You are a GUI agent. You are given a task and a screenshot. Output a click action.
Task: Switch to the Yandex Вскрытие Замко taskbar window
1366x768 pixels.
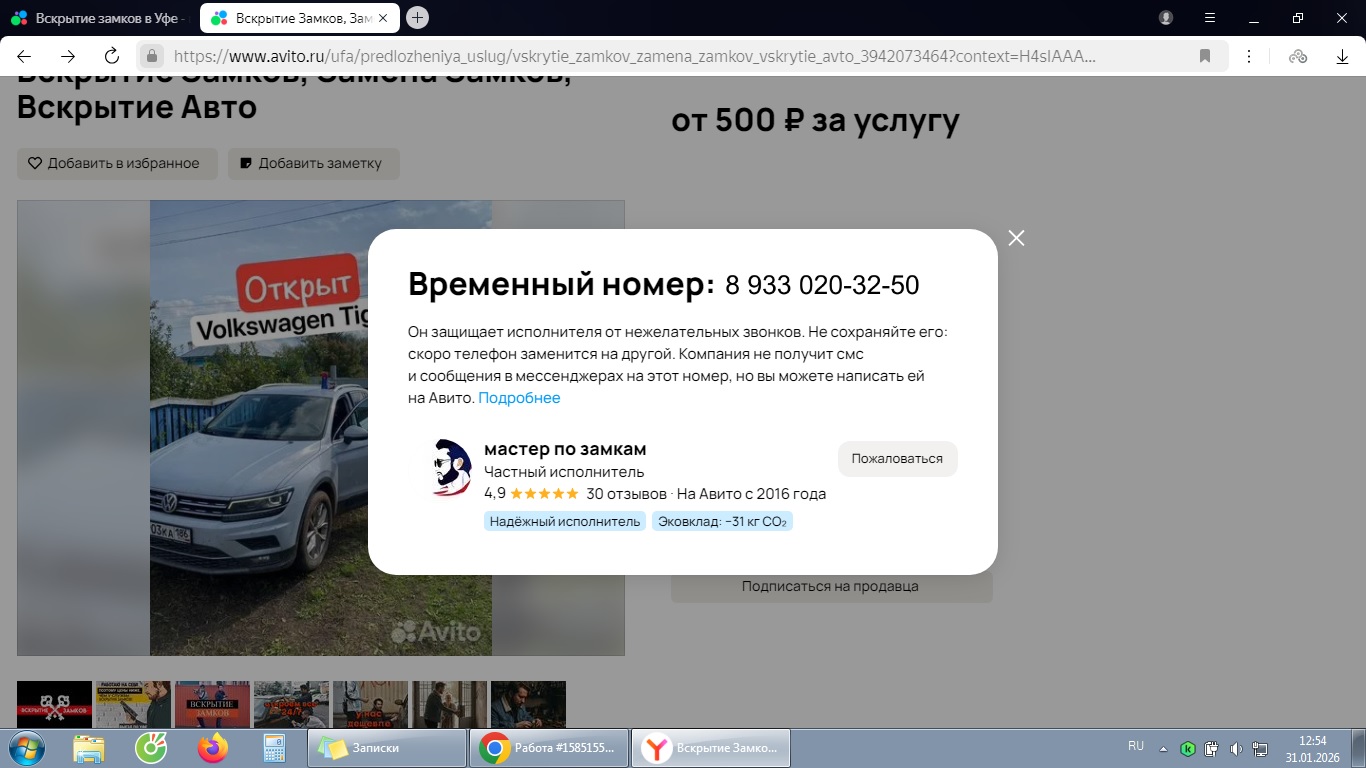coord(711,748)
